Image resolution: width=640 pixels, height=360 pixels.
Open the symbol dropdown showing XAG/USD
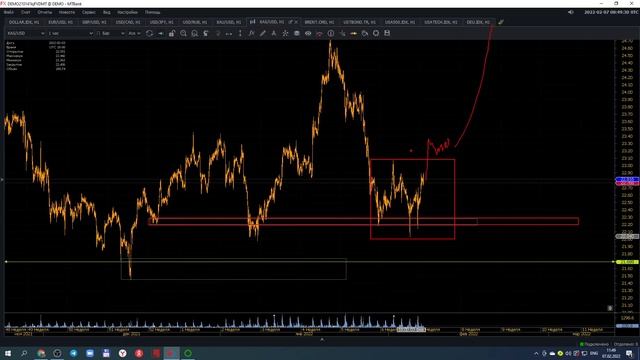pos(25,33)
